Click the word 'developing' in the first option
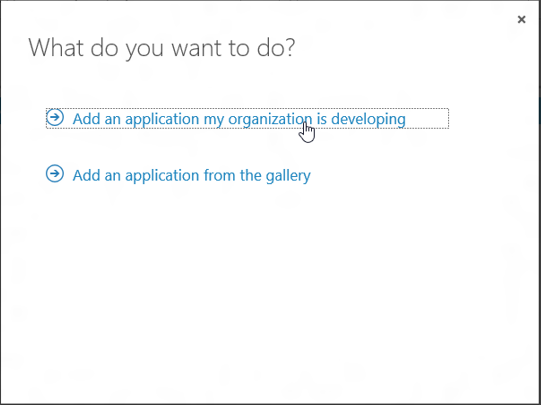 point(368,119)
